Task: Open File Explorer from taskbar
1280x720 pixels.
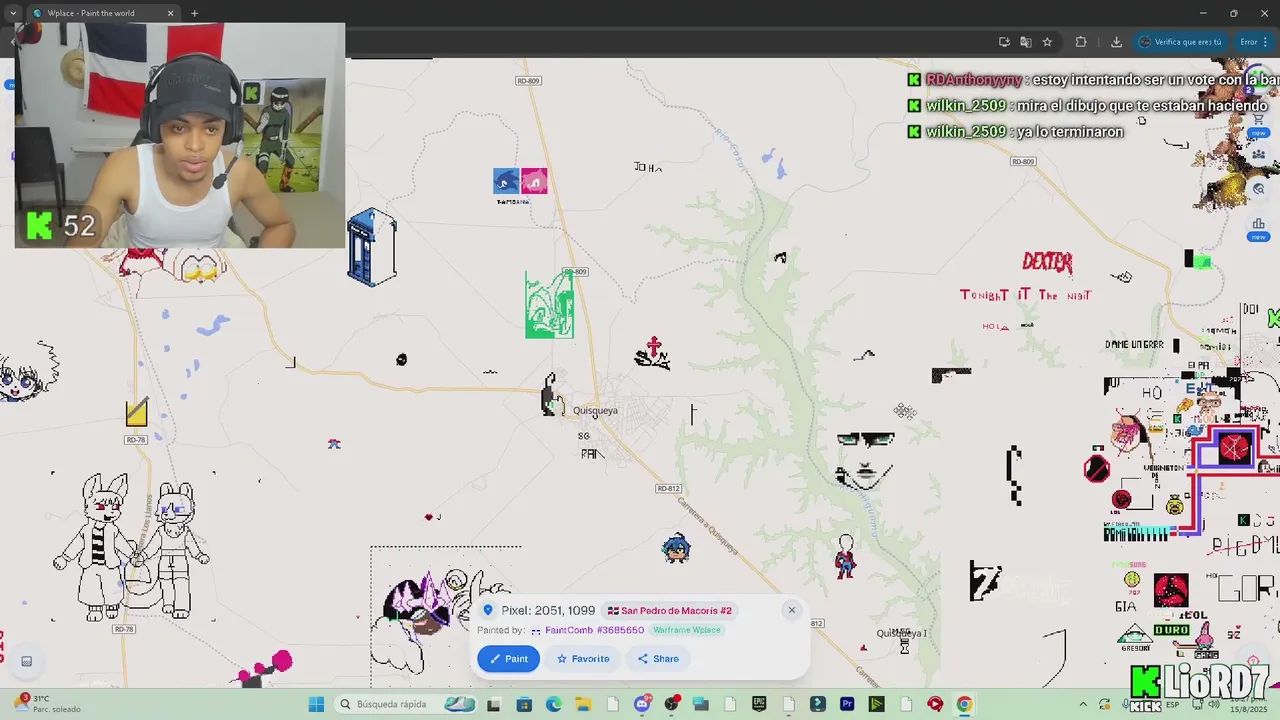Action: [583, 704]
